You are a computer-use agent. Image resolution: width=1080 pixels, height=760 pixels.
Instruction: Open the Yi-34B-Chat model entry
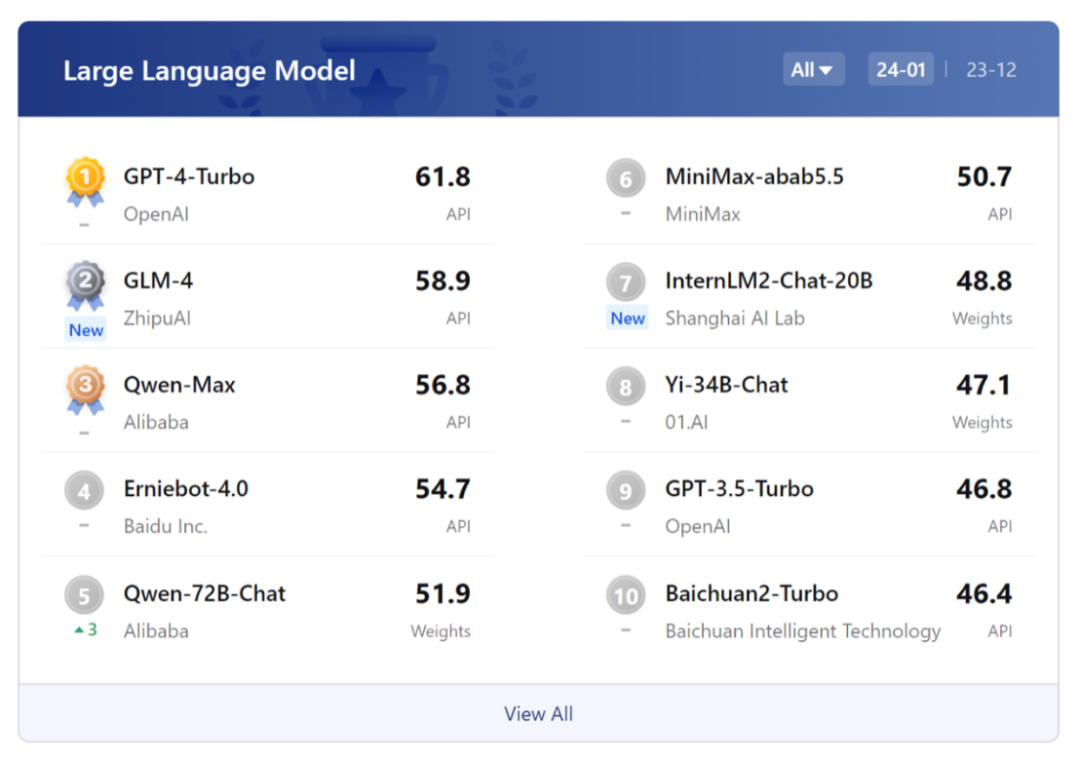pos(726,385)
